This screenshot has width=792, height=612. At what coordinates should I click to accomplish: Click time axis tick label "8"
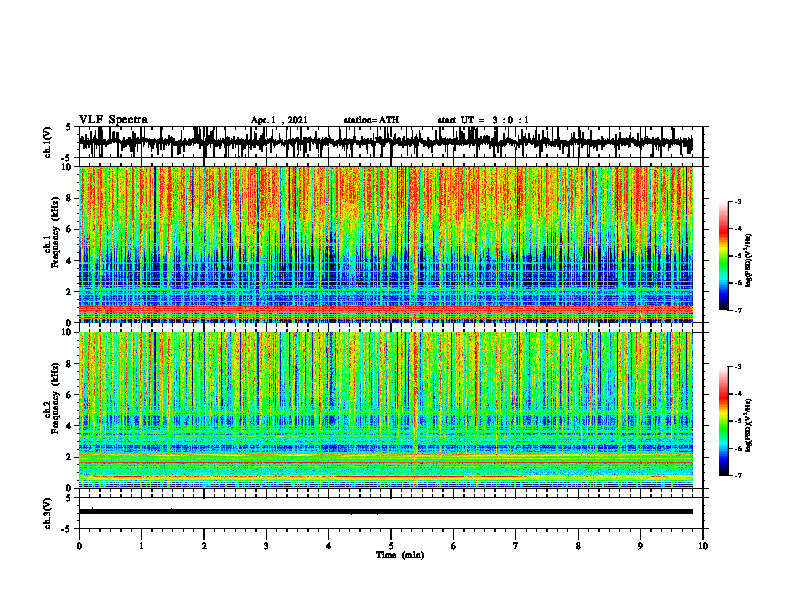pyautogui.click(x=578, y=546)
